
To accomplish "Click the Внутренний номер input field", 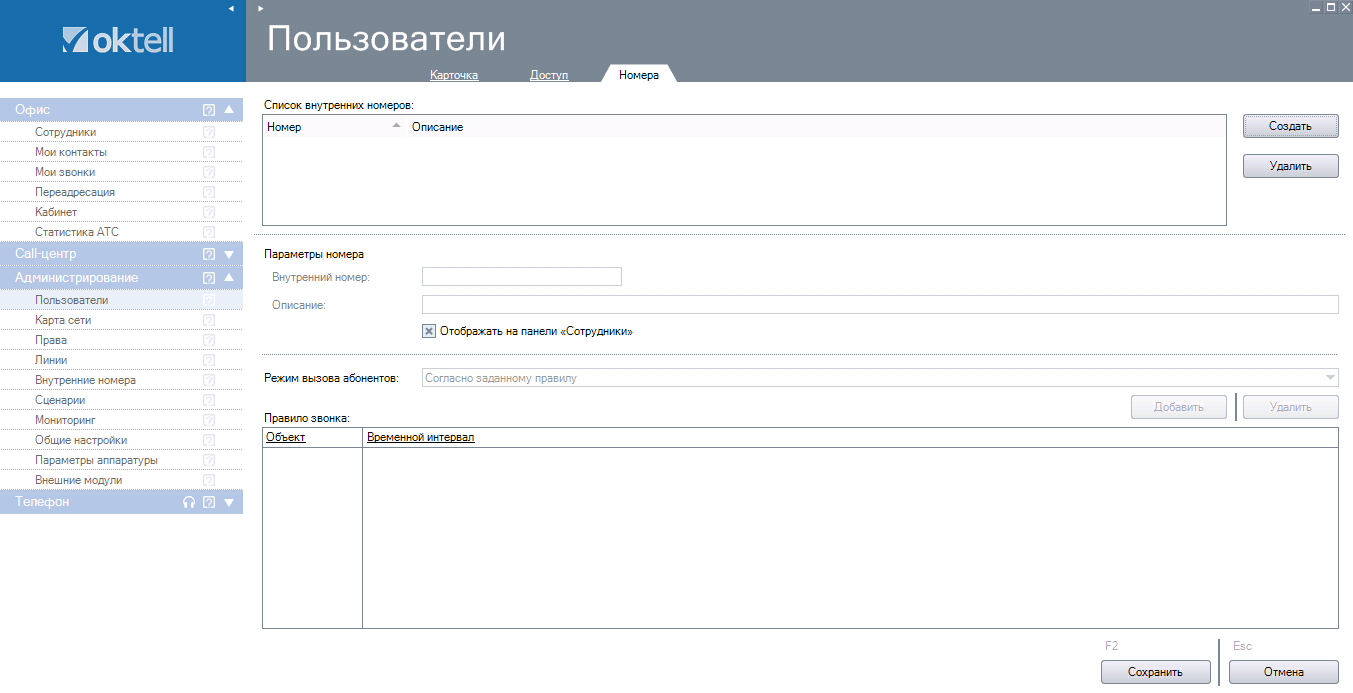I will (521, 277).
